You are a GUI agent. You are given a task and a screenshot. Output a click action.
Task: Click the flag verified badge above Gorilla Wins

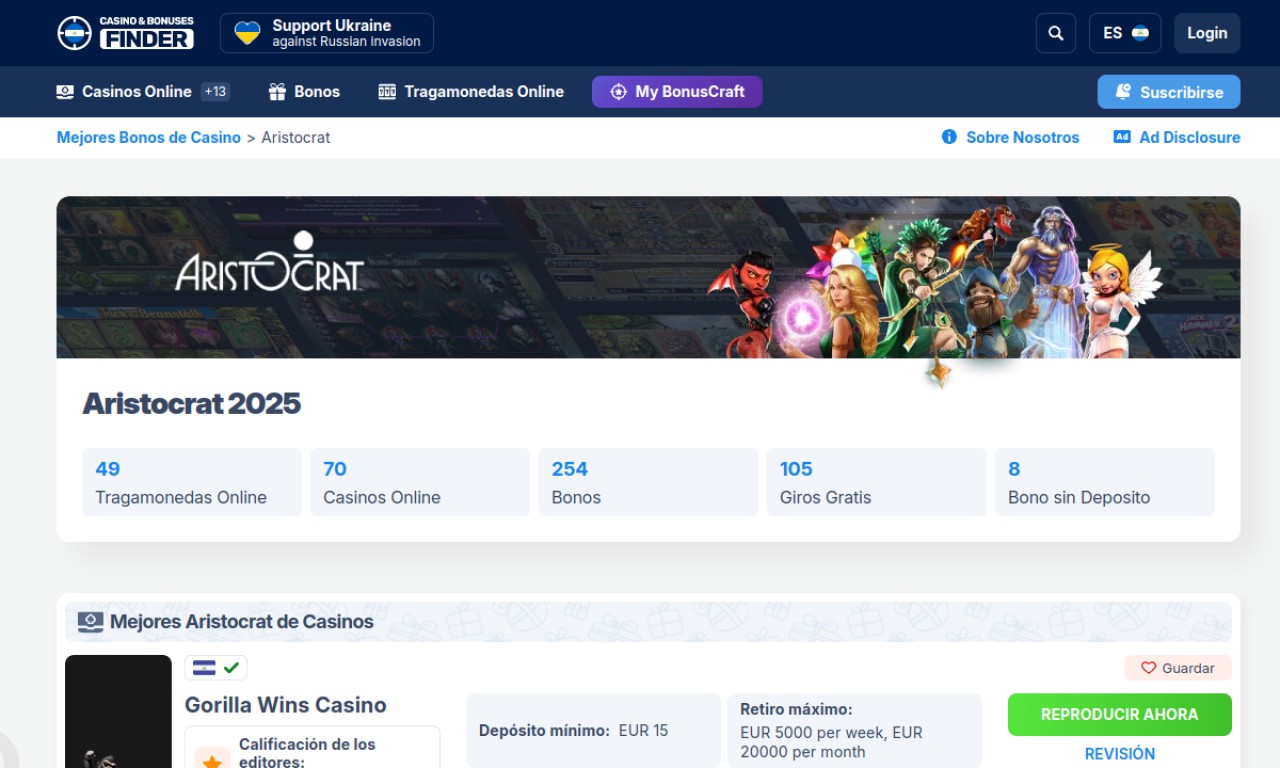216,667
